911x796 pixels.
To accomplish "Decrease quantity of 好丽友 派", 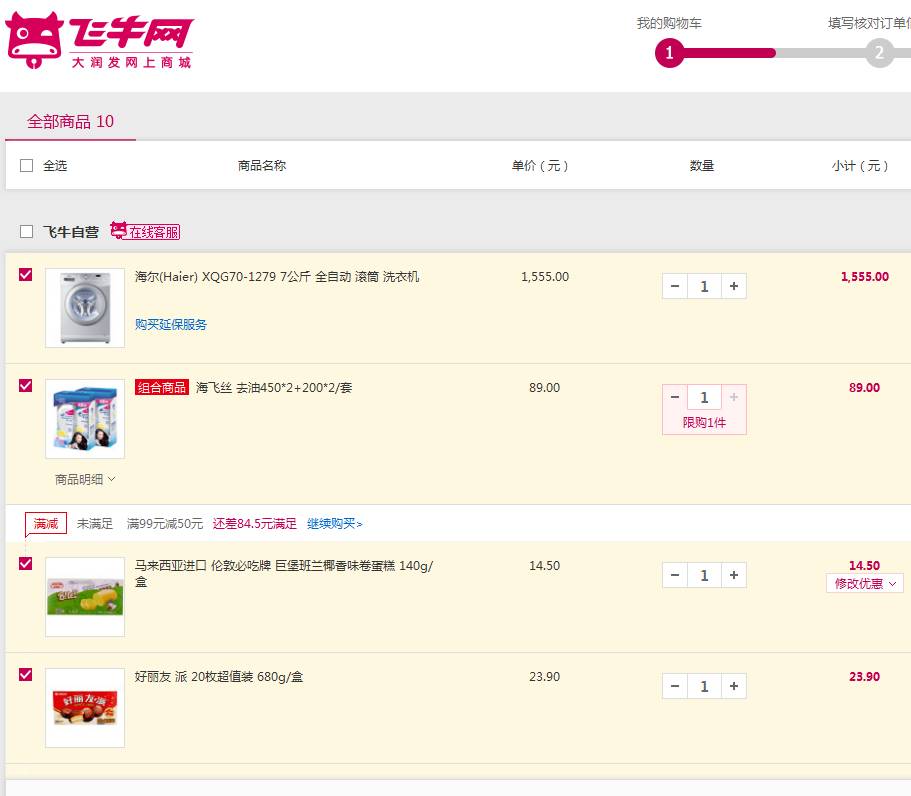I will [675, 686].
